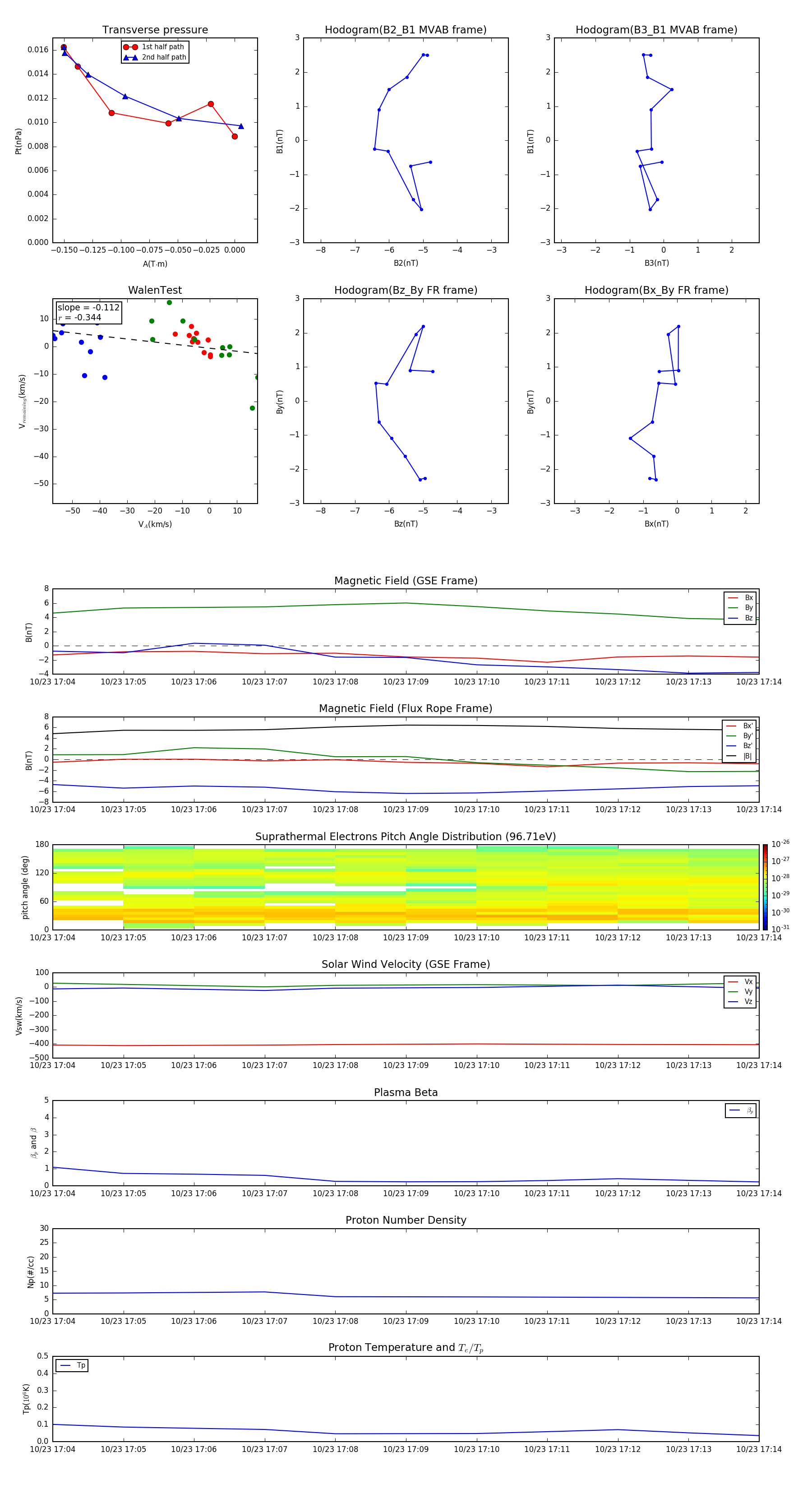Click the 'VA(km/s)' x-axis label

pyautogui.click(x=155, y=524)
